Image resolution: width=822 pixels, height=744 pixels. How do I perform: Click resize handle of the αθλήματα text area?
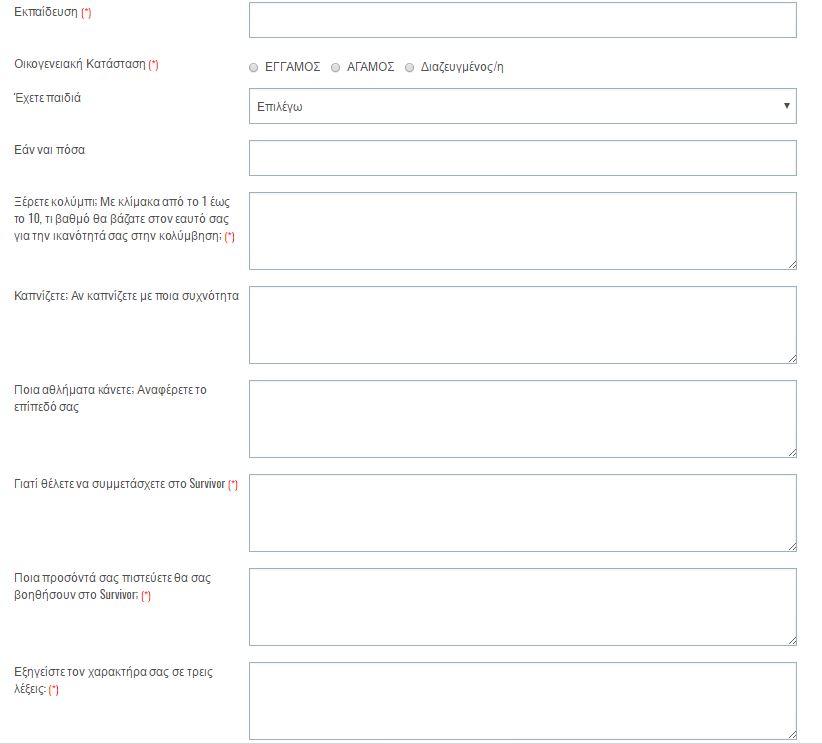click(x=791, y=452)
